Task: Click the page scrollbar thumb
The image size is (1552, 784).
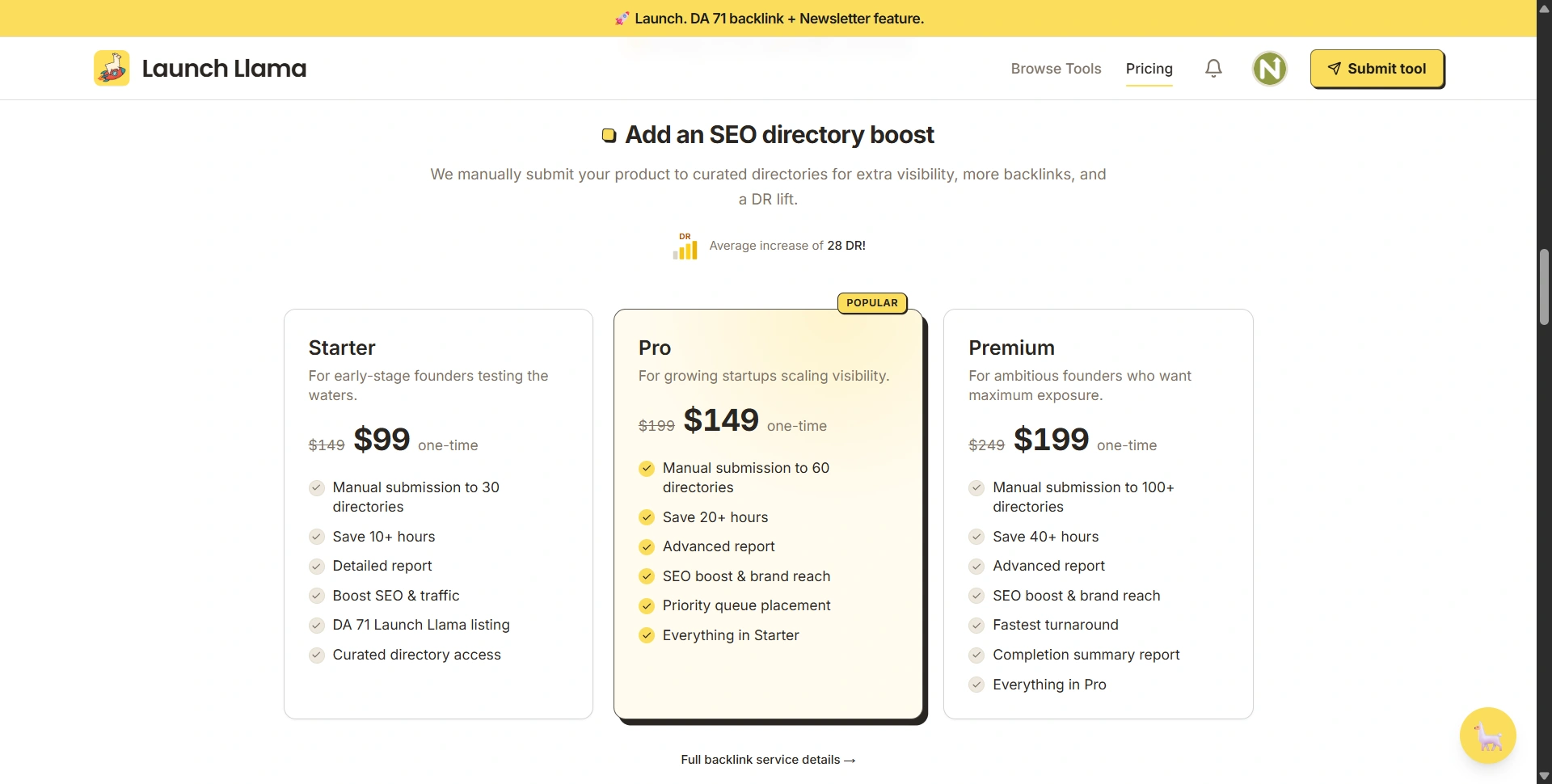Action: pos(1544,287)
